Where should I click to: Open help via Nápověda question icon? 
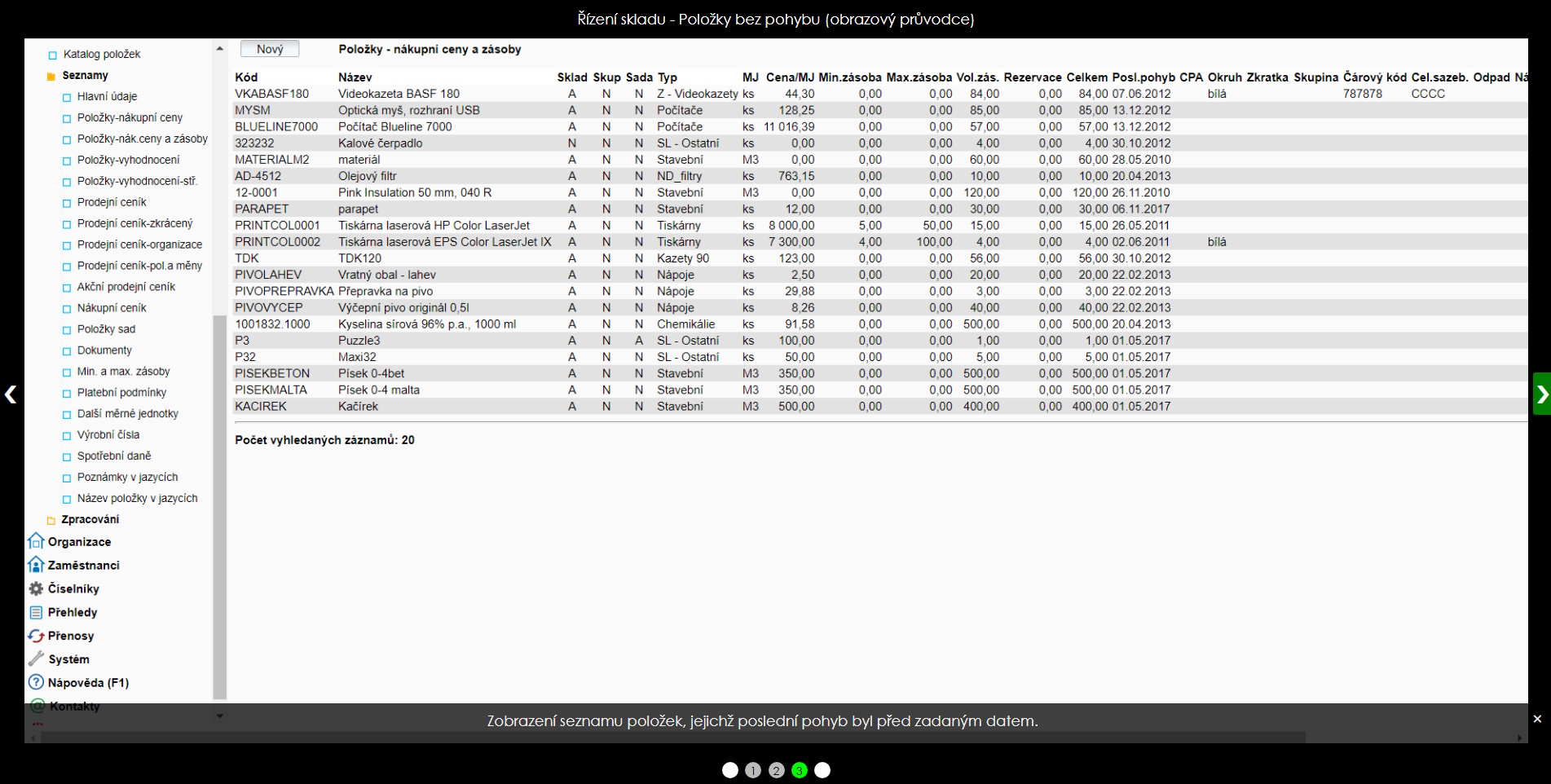[x=36, y=682]
